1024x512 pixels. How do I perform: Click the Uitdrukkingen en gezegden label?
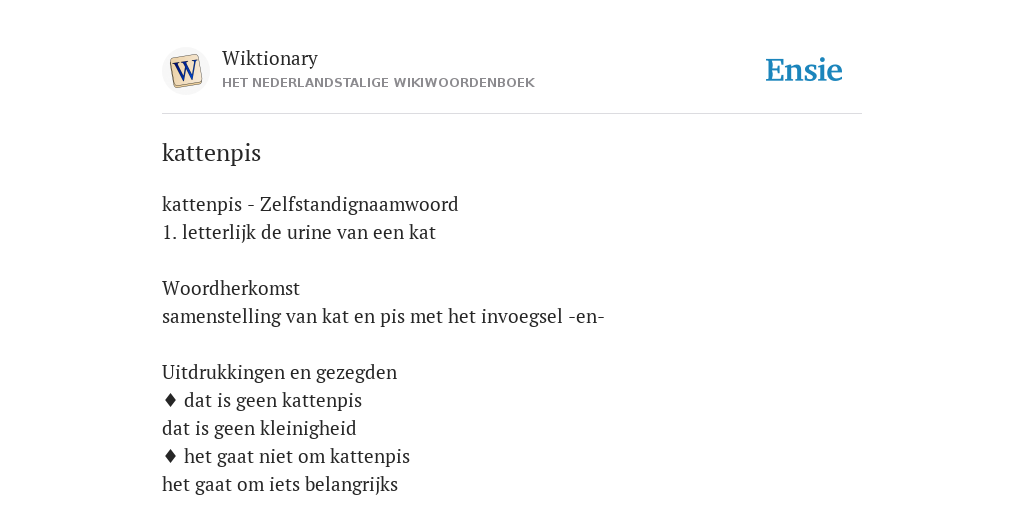pos(280,372)
